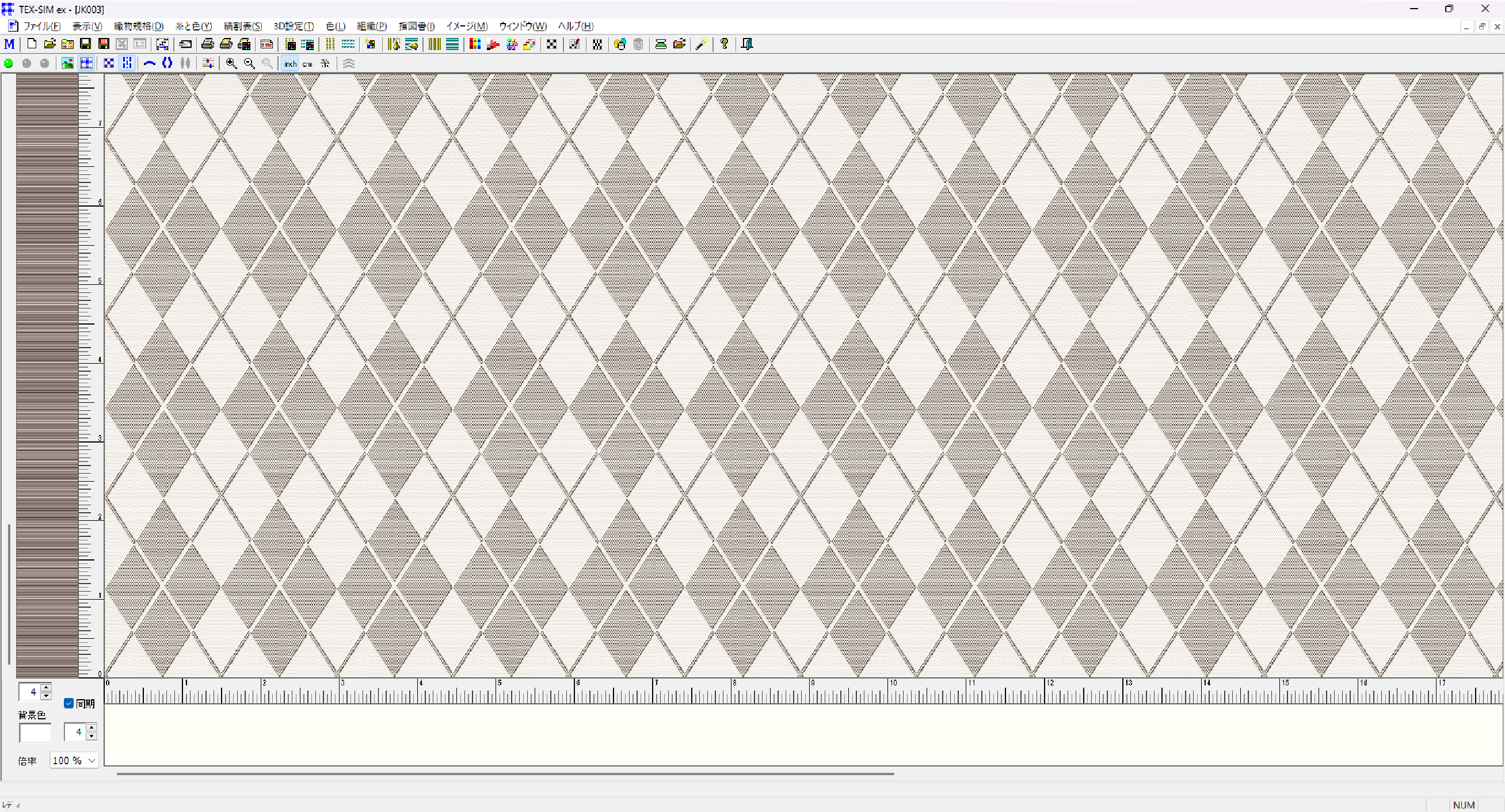Open the 表示(V) menu
Image resolution: width=1505 pixels, height=812 pixels.
coord(87,26)
